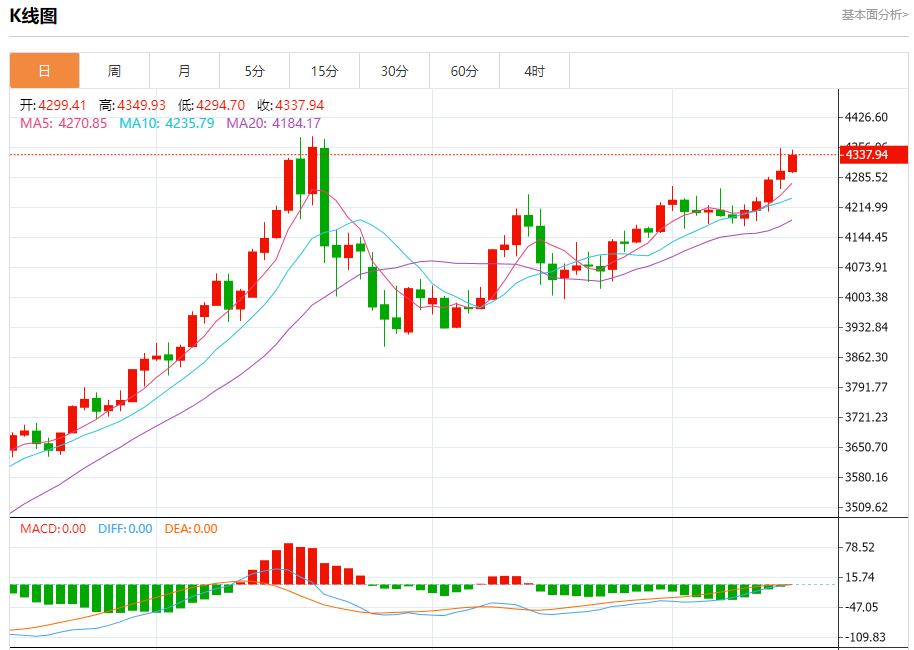Switch to the 5分 interval tab

pos(254,71)
